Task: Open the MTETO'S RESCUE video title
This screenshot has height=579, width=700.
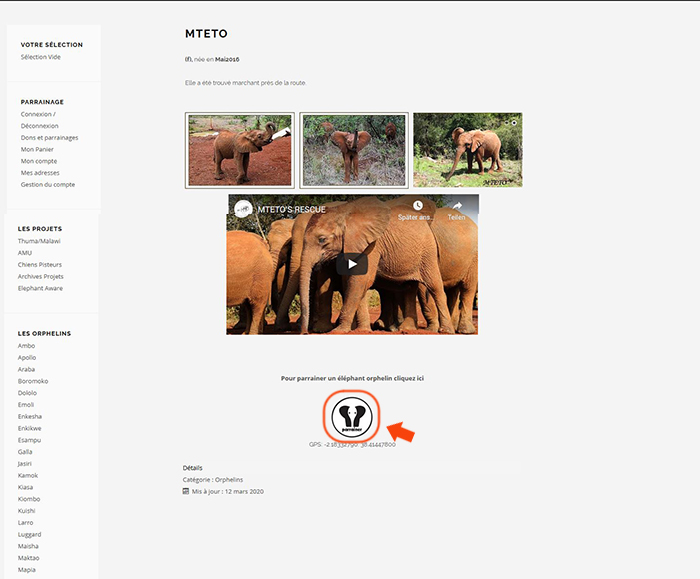Action: (292, 209)
